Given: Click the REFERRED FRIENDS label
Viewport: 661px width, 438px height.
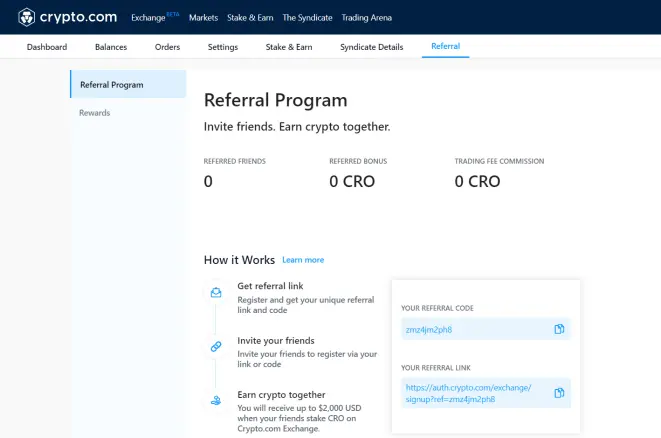Looking at the screenshot, I should pos(235,161).
